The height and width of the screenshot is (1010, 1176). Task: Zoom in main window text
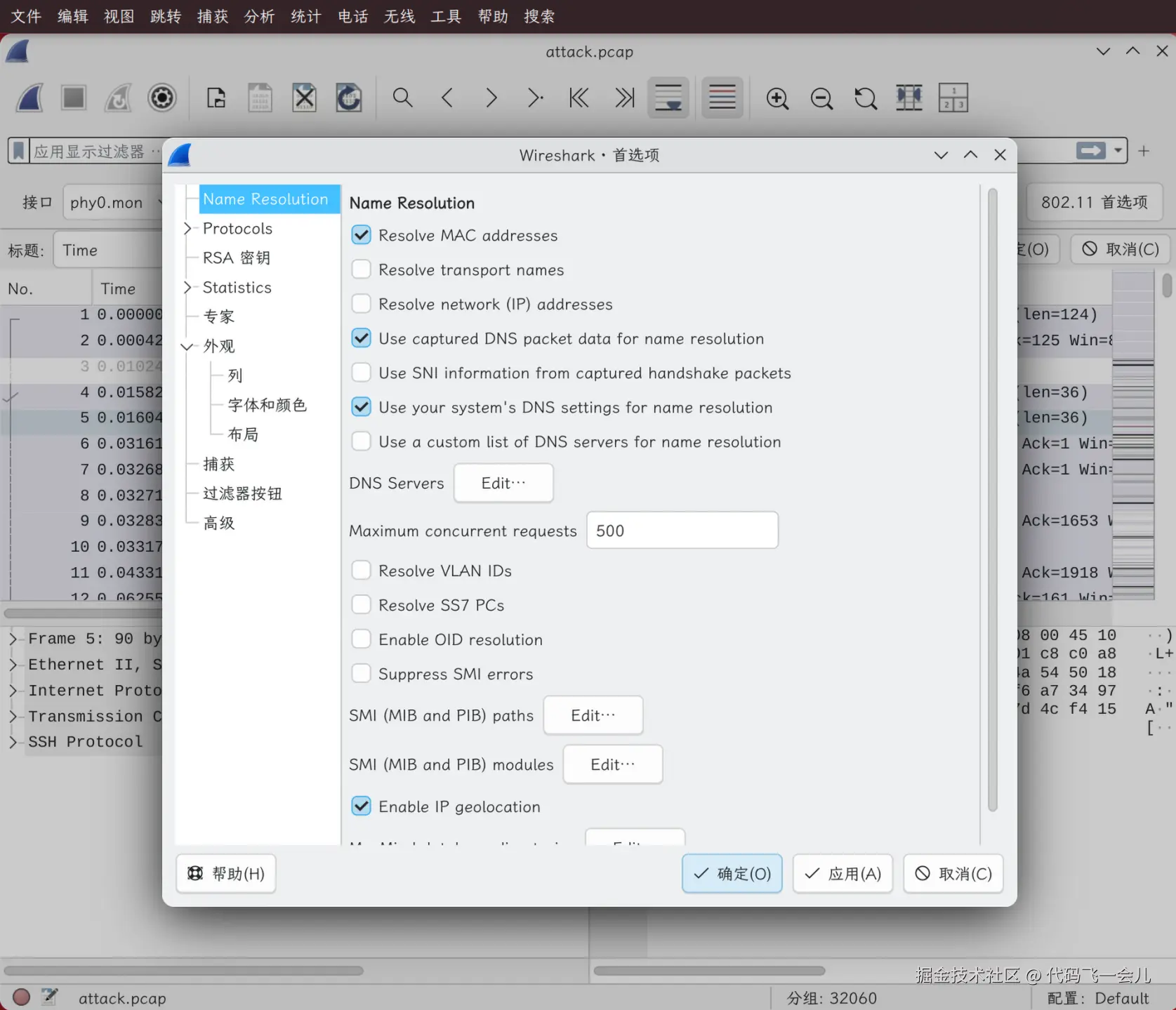777,98
